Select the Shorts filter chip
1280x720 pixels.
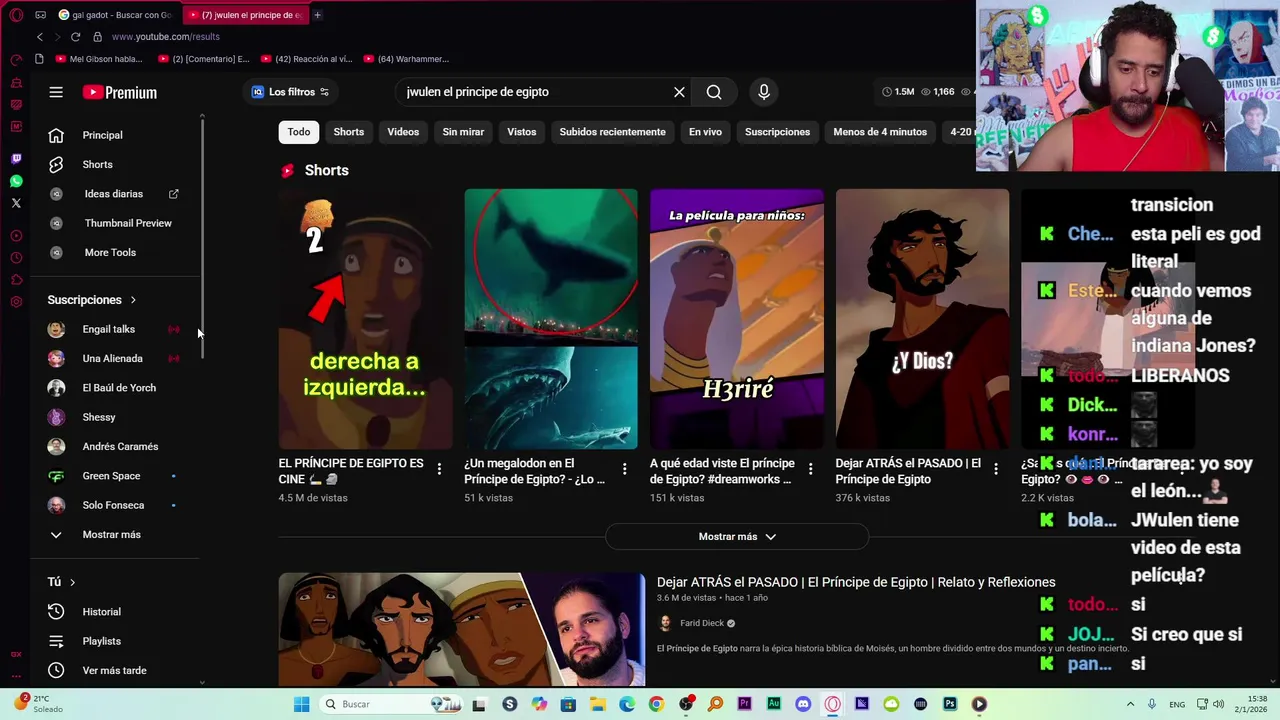[x=349, y=132]
